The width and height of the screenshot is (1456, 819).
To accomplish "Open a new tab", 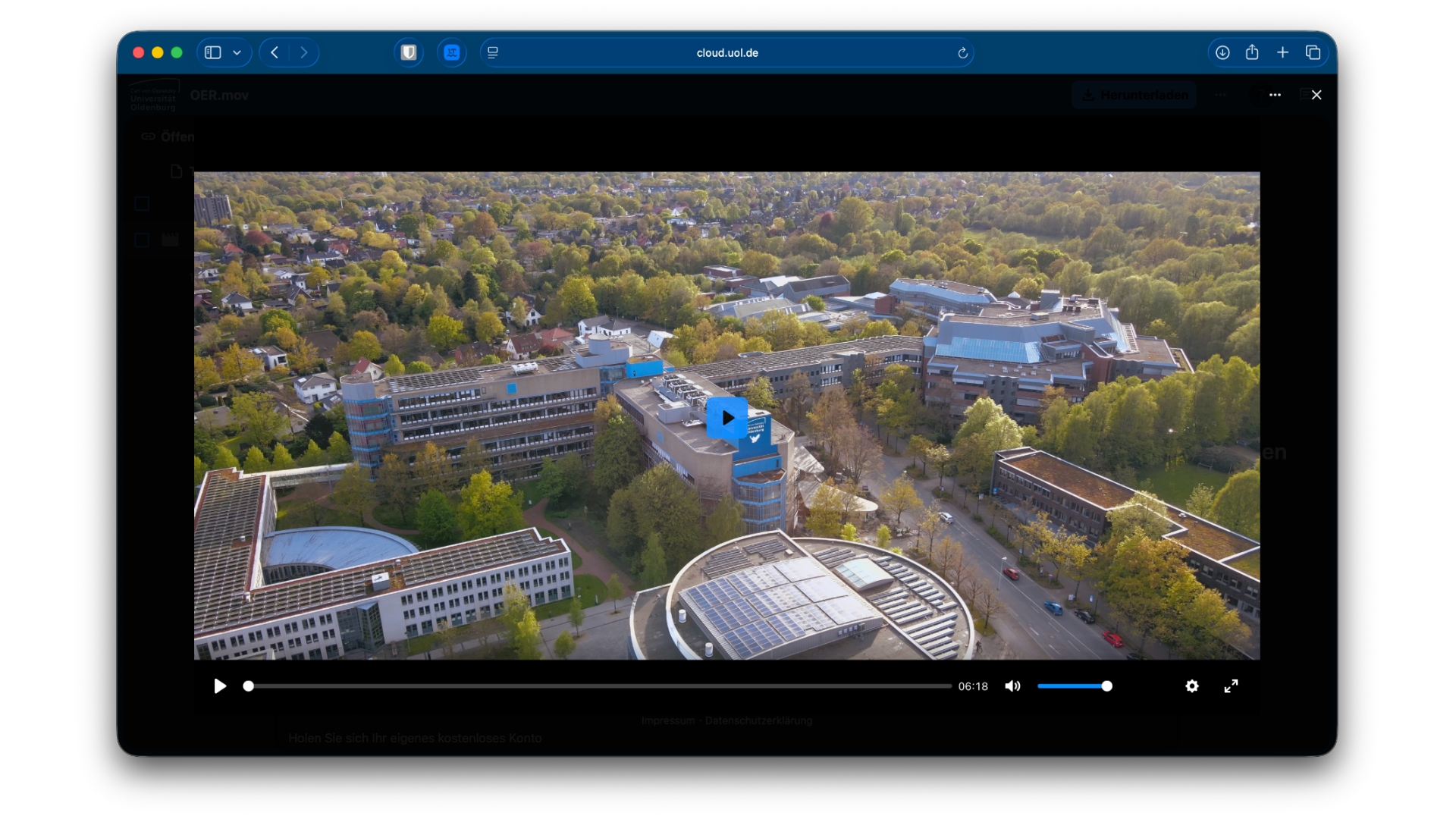I will pos(1282,52).
